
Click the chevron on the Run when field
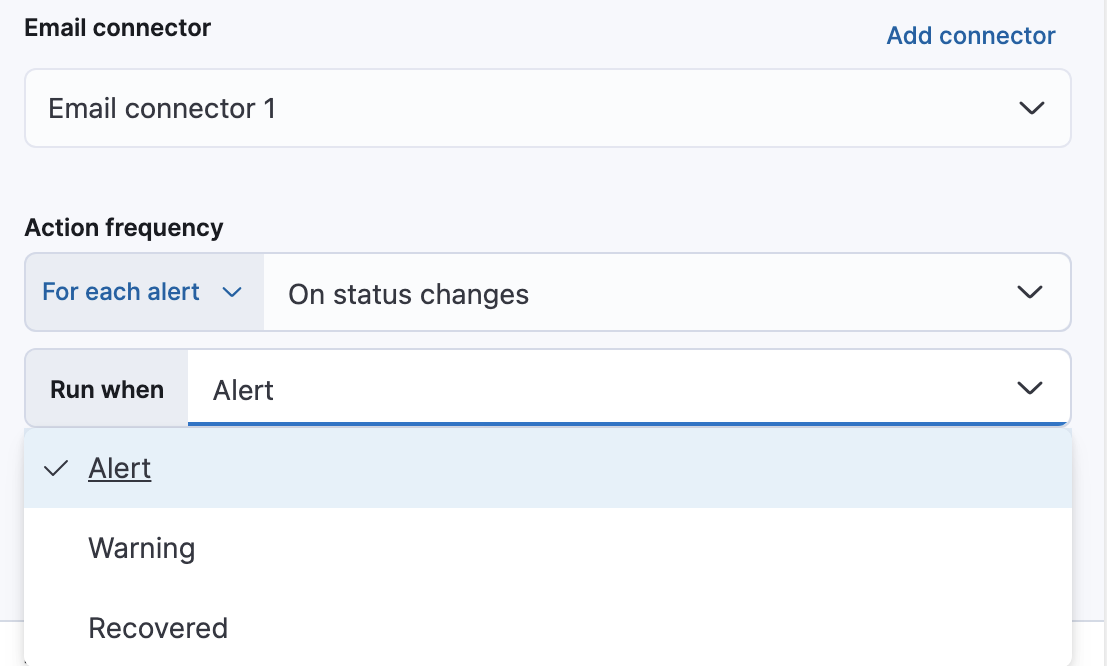1029,387
